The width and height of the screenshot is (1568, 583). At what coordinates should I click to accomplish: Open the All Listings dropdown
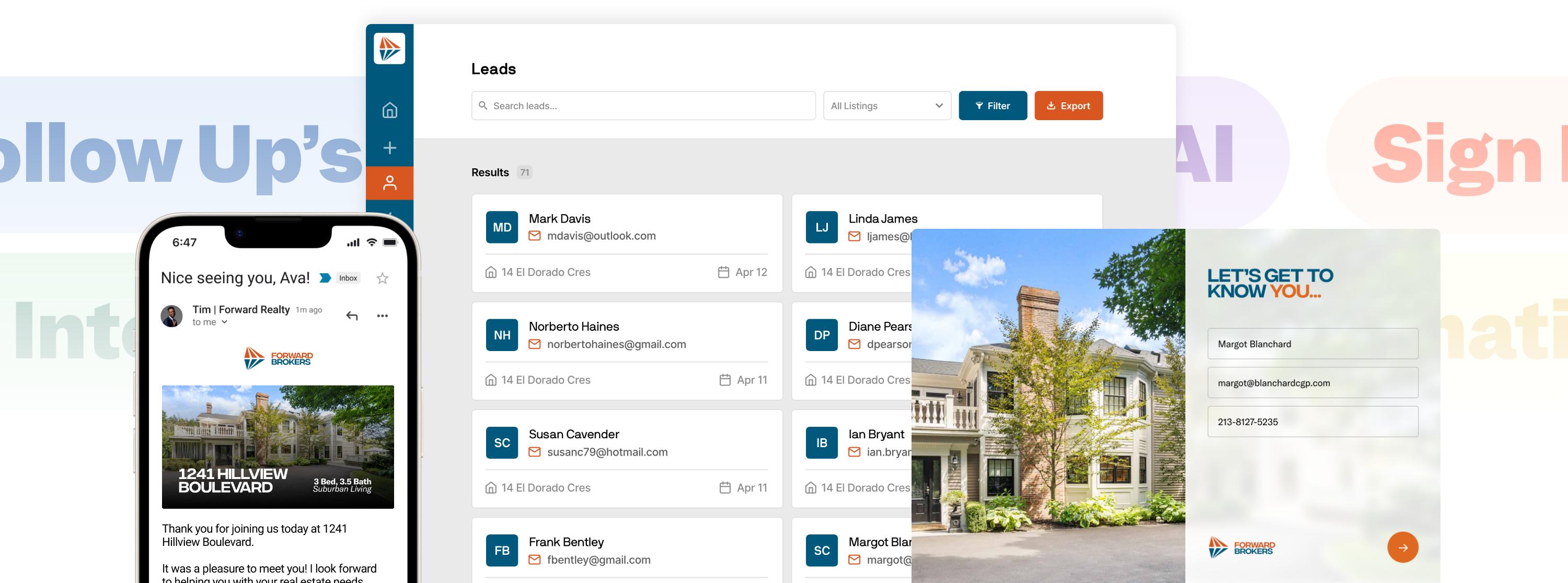pyautogui.click(x=887, y=106)
